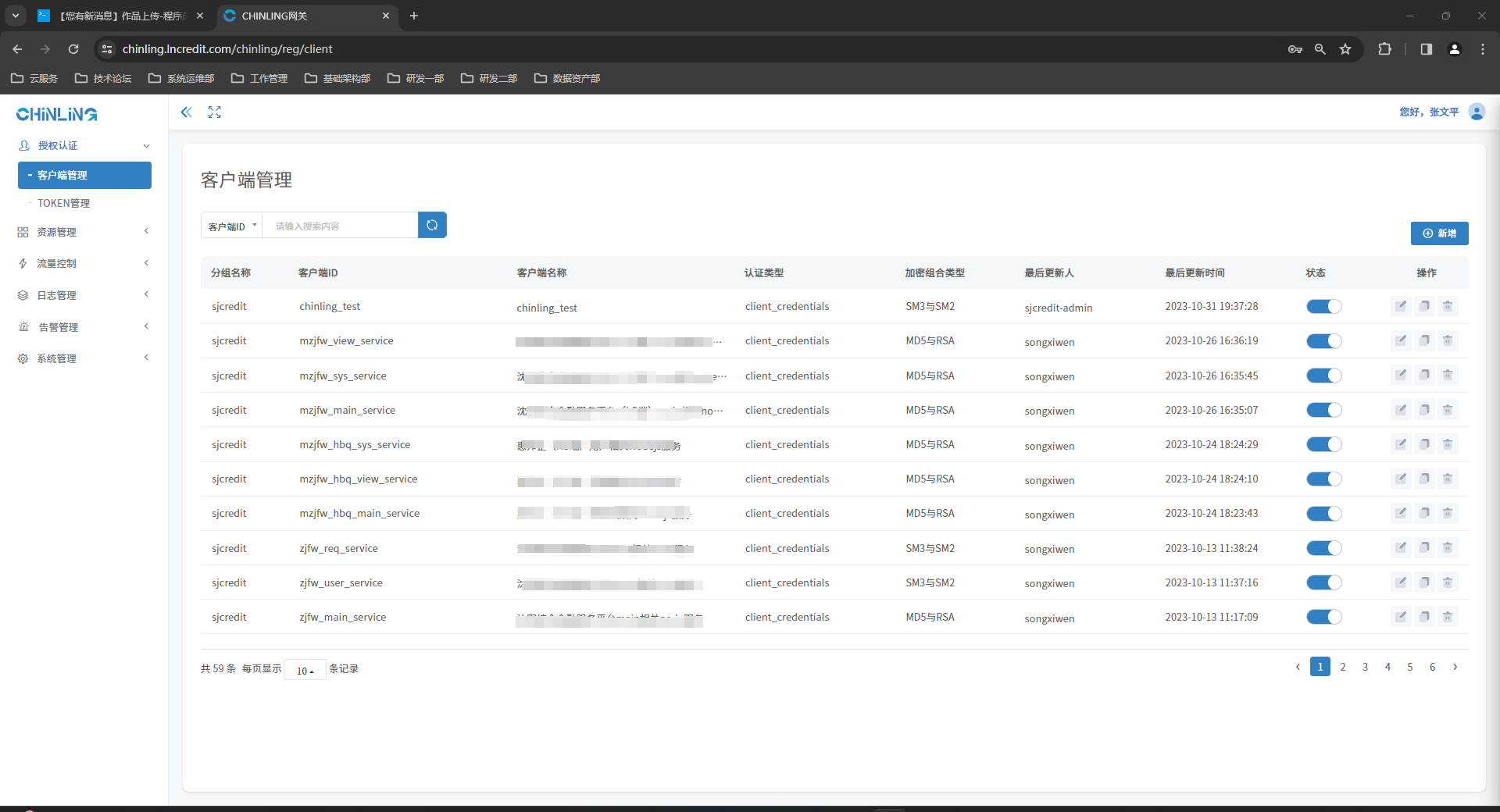Expand the 日志管理 menu section
This screenshot has height=812, width=1500.
(x=84, y=295)
